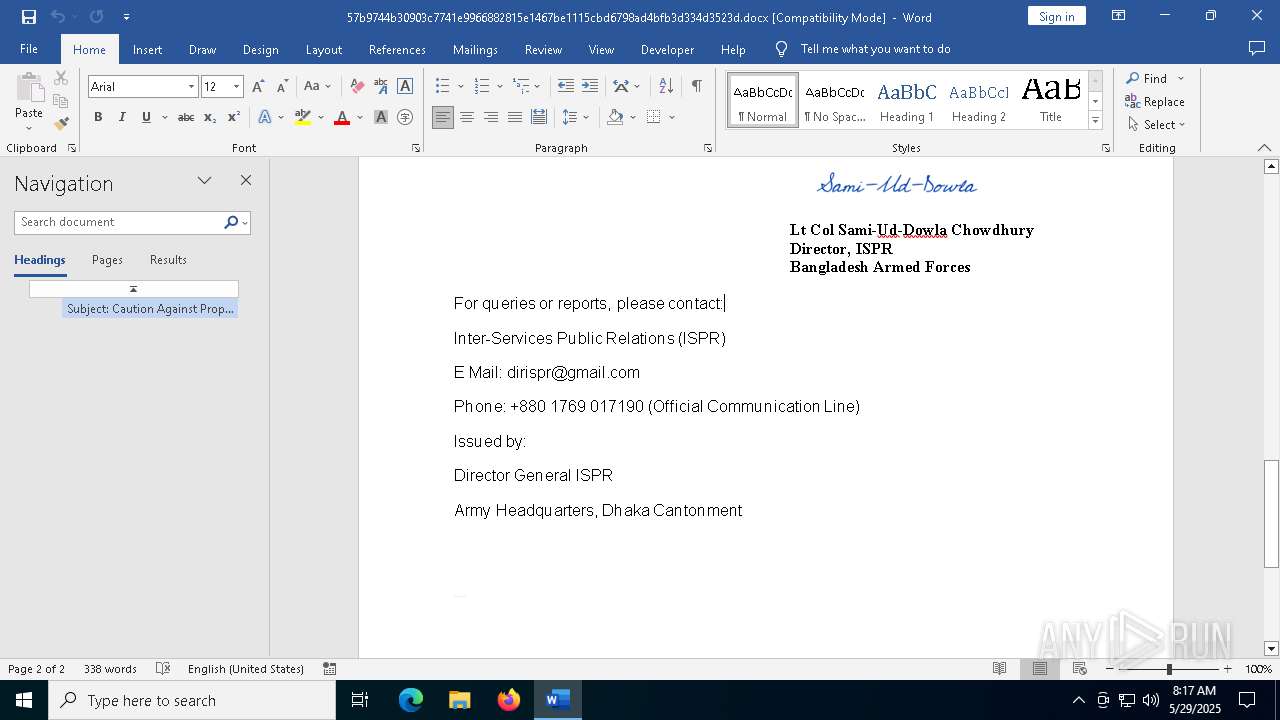Image resolution: width=1280 pixels, height=720 pixels.
Task: Open the Select dropdown in Editing group
Action: 1157,125
